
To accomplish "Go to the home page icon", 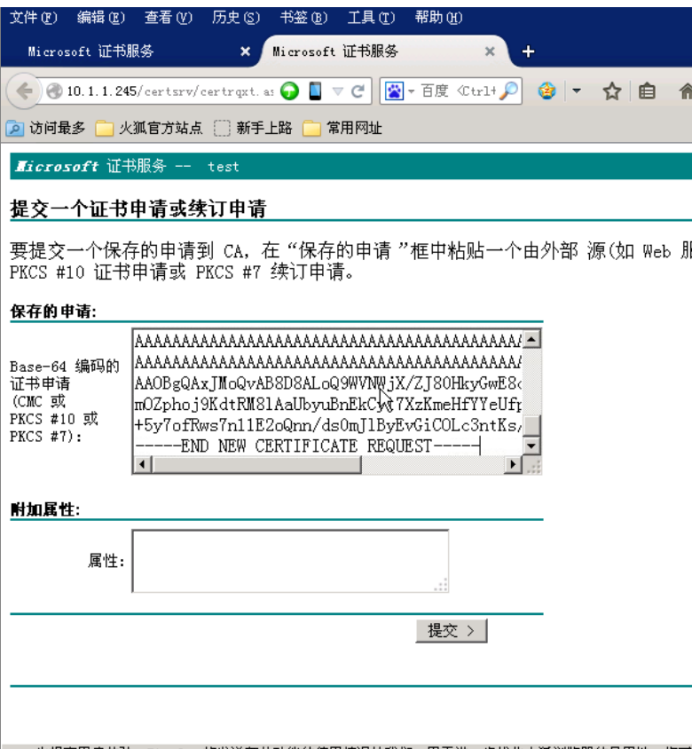I will (x=686, y=91).
